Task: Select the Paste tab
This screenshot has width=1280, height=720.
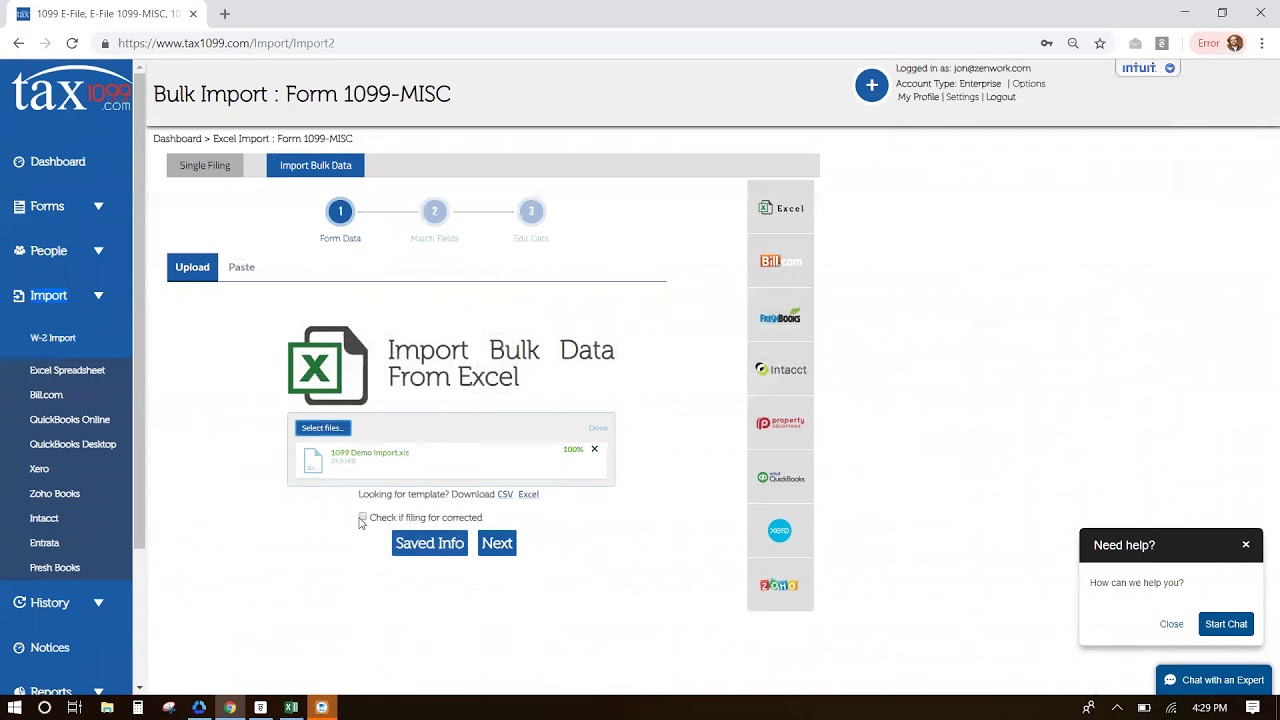Action: pos(241,267)
